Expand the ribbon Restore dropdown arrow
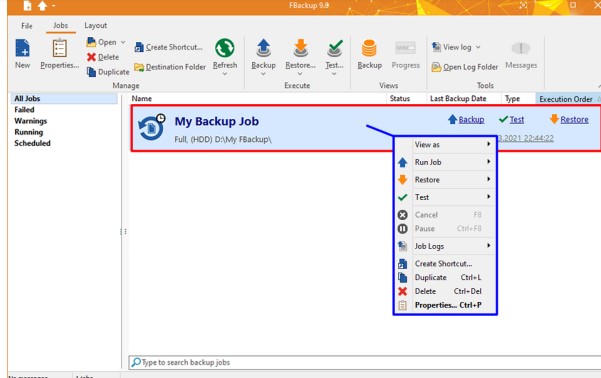Screen dimensions: 601x378 pyautogui.click(x=300, y=74)
